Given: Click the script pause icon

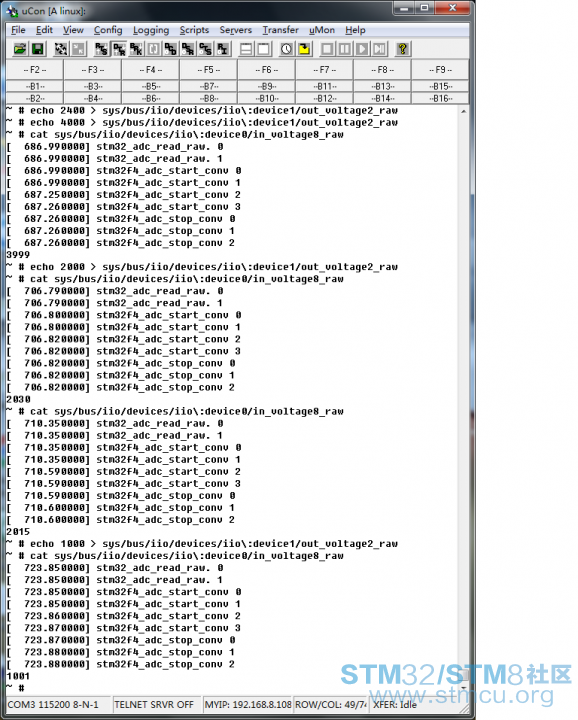Looking at the screenshot, I should click(x=345, y=49).
